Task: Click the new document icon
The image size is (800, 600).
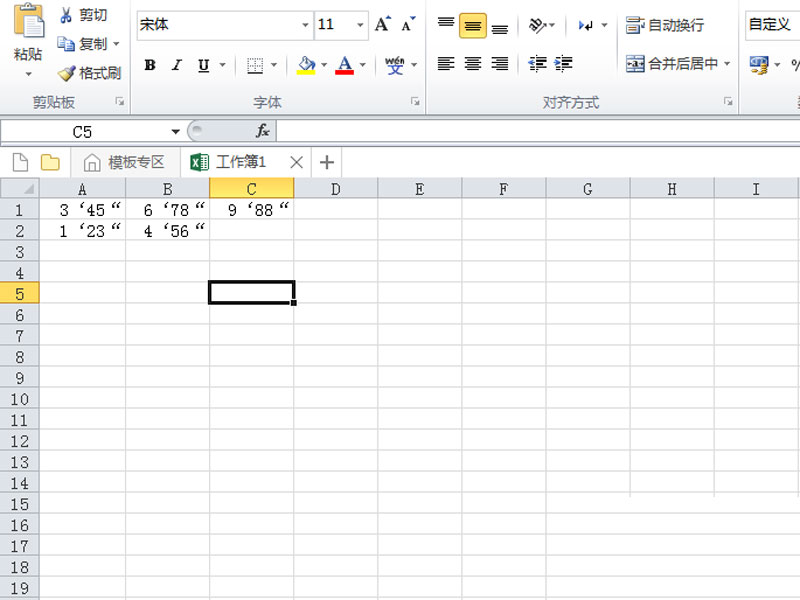Action: pyautogui.click(x=20, y=163)
